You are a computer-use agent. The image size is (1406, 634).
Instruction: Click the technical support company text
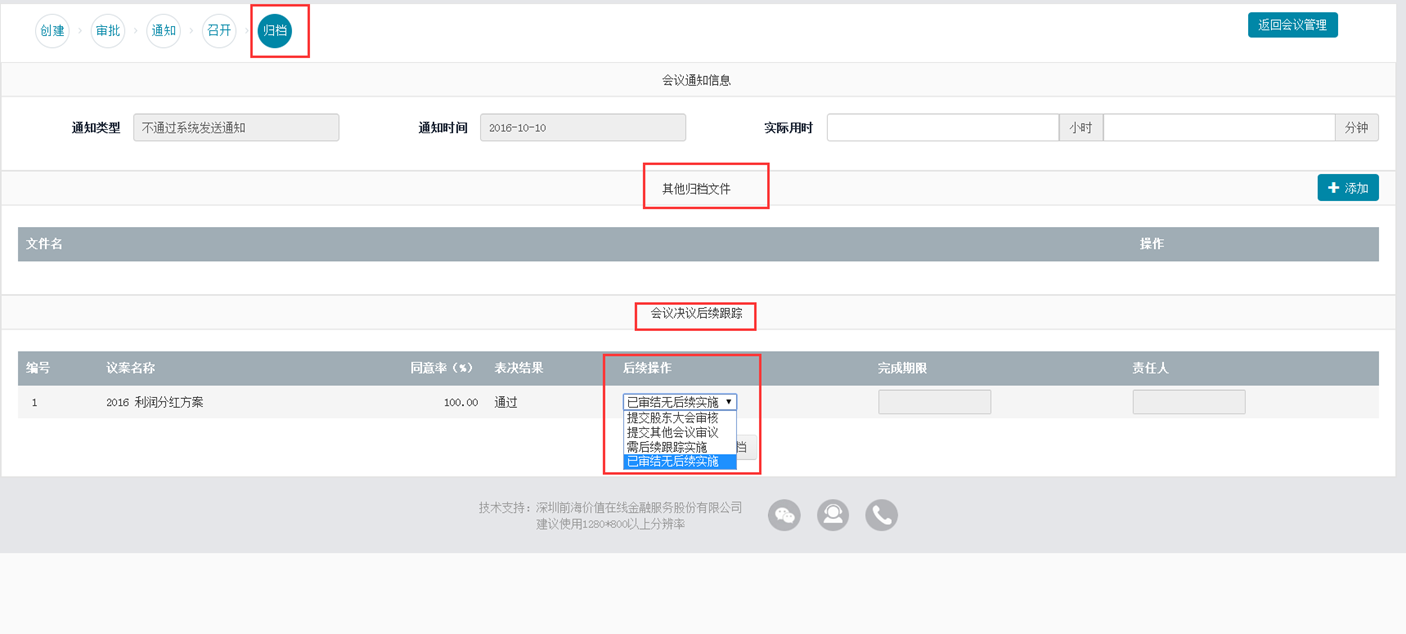610,508
